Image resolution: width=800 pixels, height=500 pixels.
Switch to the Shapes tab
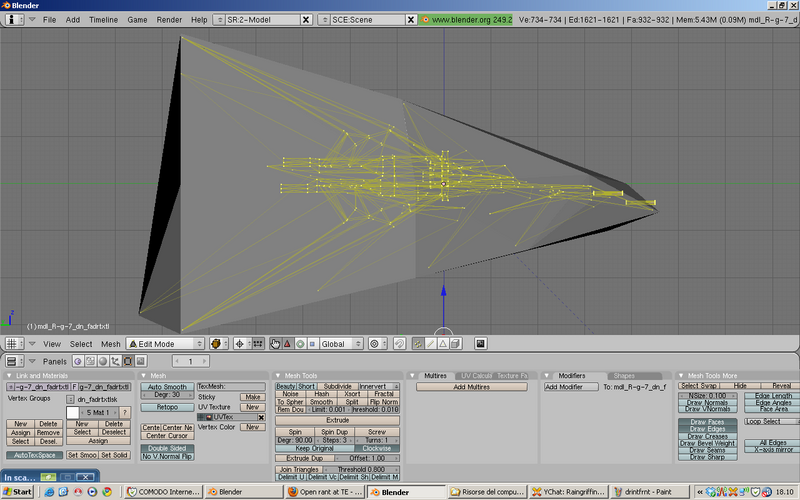(623, 376)
